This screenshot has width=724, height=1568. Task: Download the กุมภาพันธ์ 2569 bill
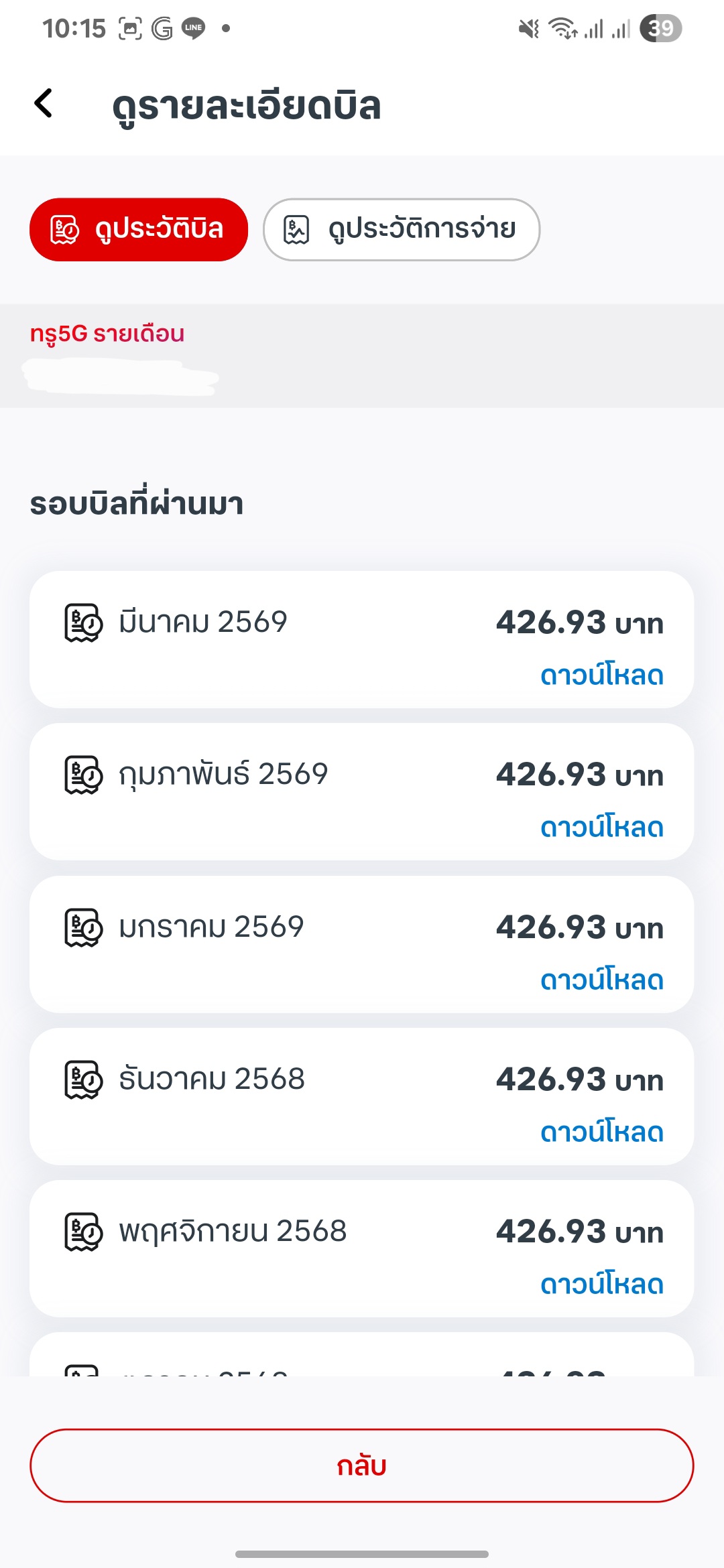(x=601, y=828)
